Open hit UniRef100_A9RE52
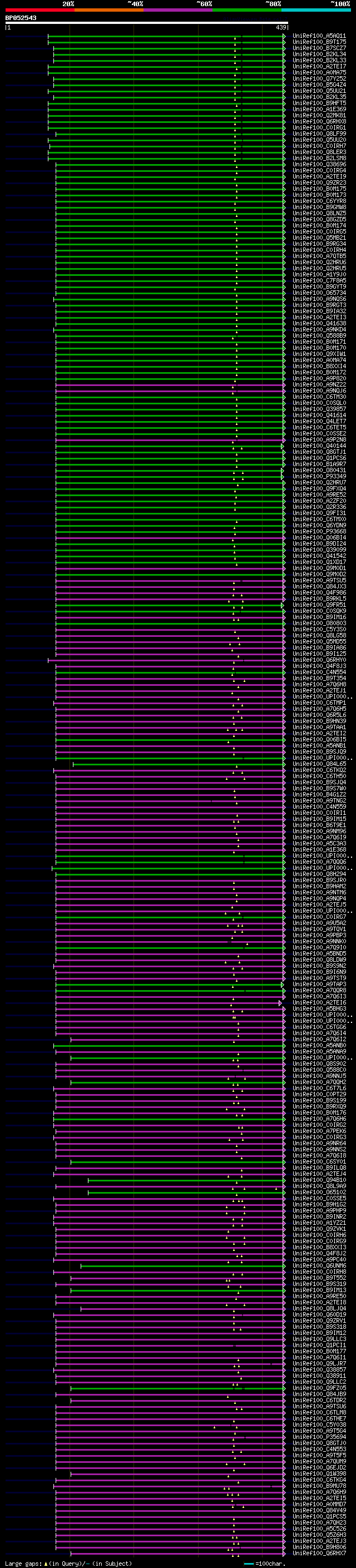This screenshot has width=356, height=1568. tap(319, 494)
